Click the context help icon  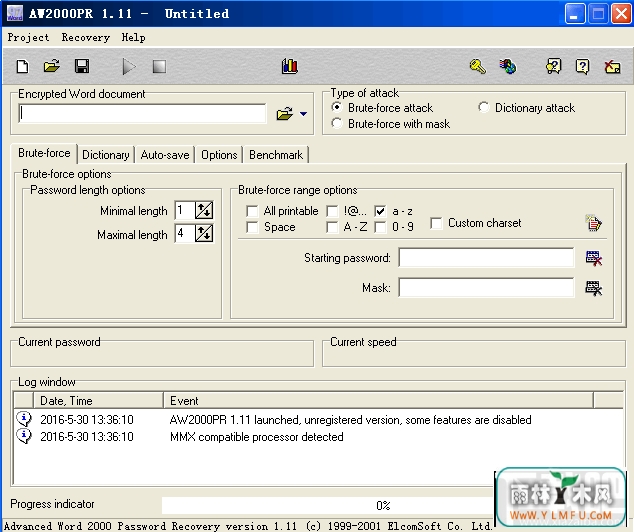tap(553, 66)
